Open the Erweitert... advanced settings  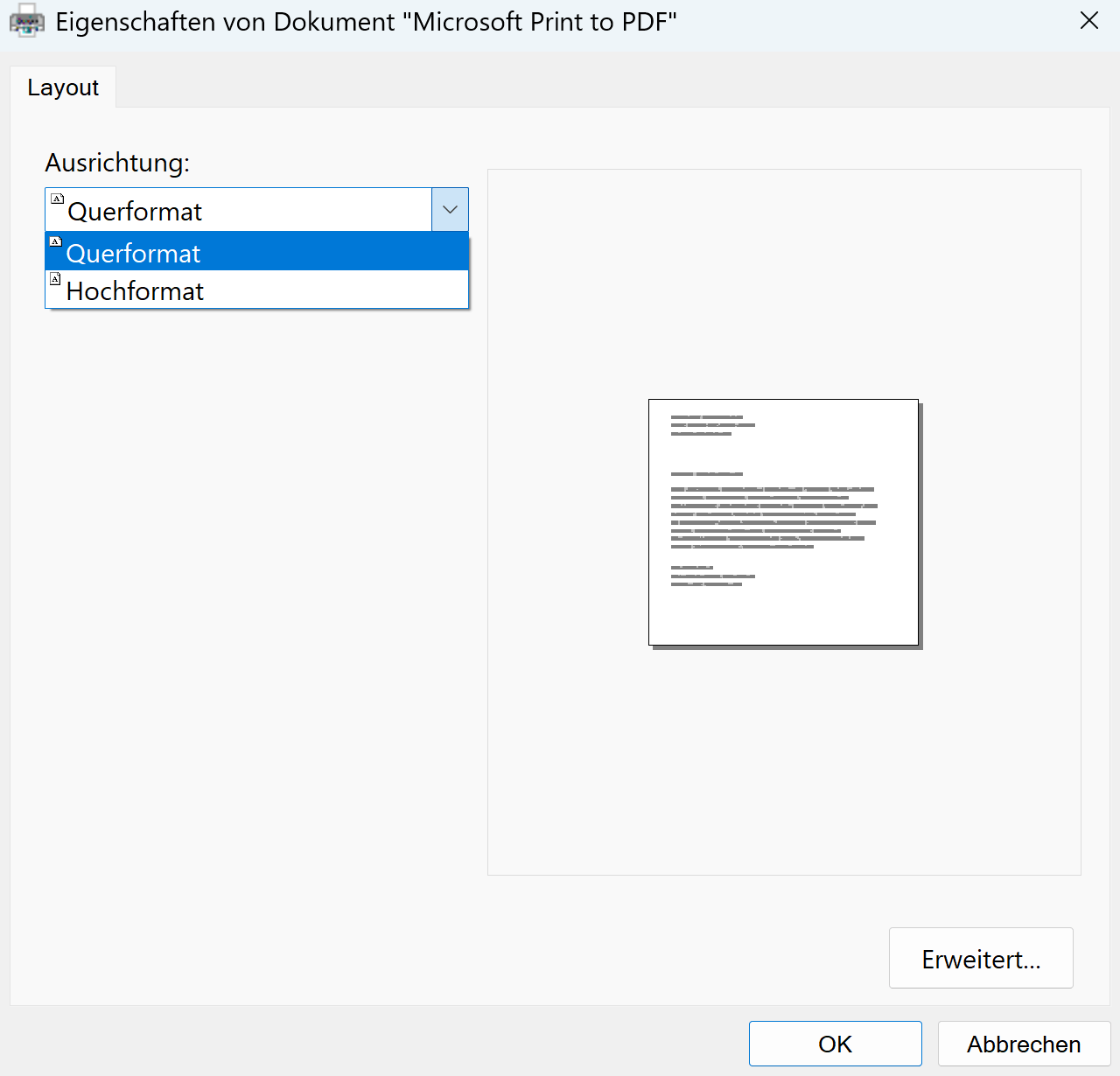coord(981,959)
